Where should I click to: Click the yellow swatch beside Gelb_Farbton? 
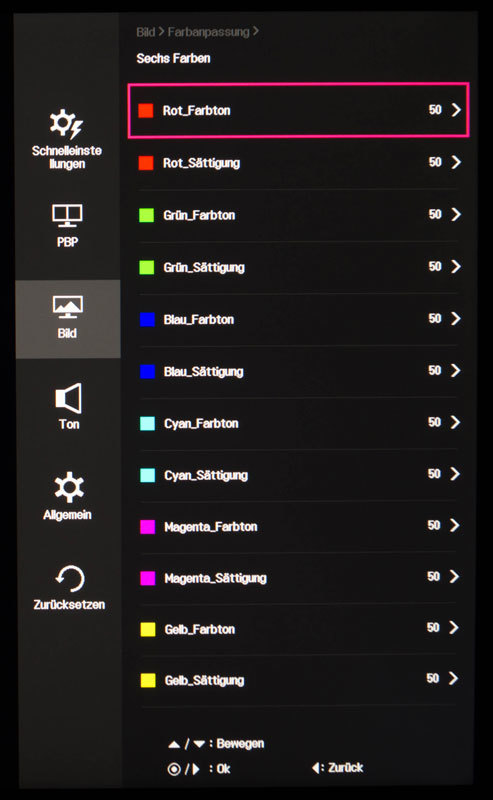tap(148, 629)
